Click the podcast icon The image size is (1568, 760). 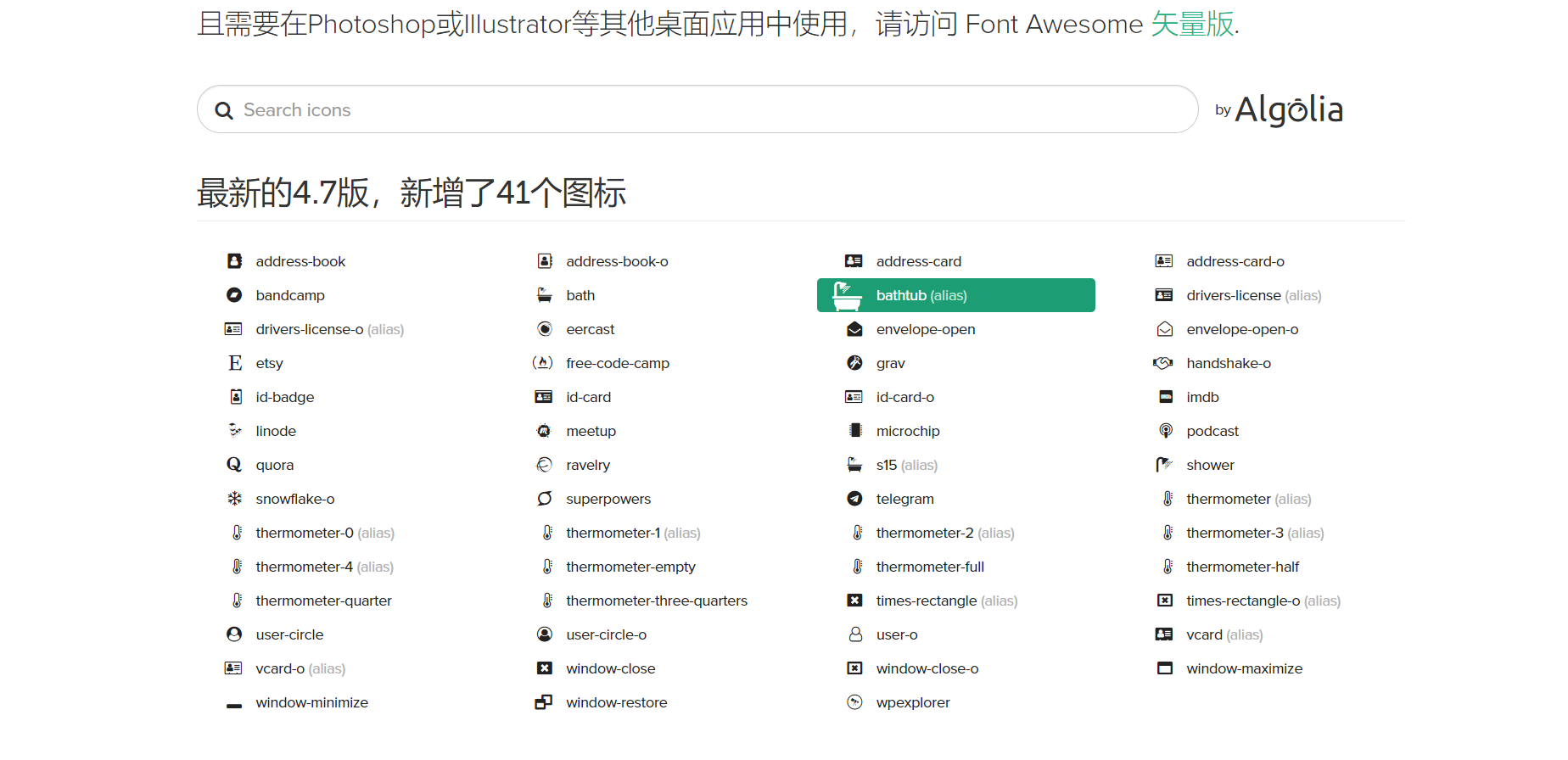click(1165, 431)
